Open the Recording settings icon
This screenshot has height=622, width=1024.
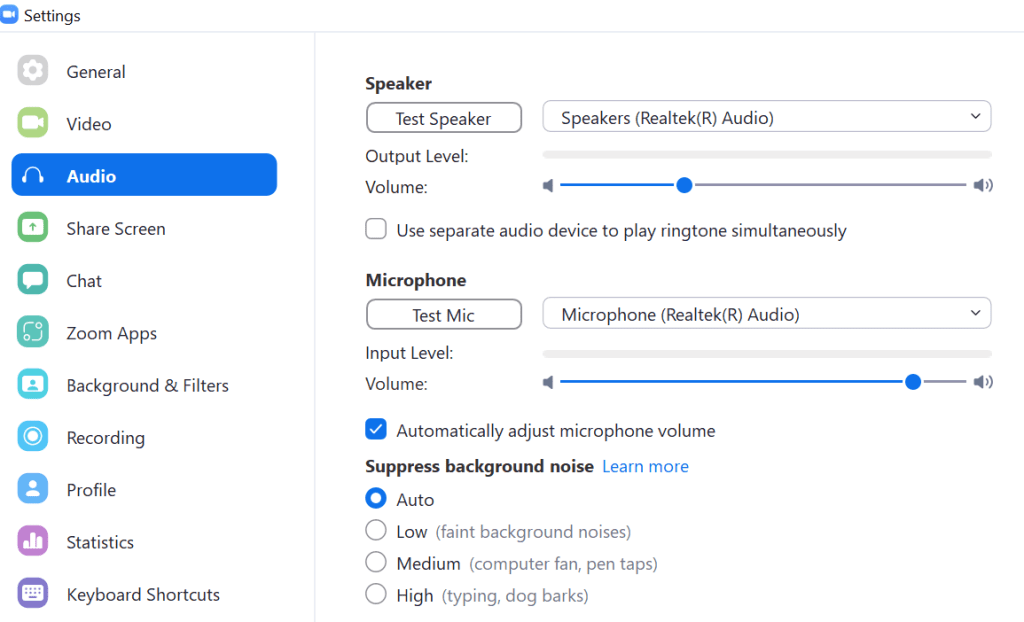coord(32,437)
